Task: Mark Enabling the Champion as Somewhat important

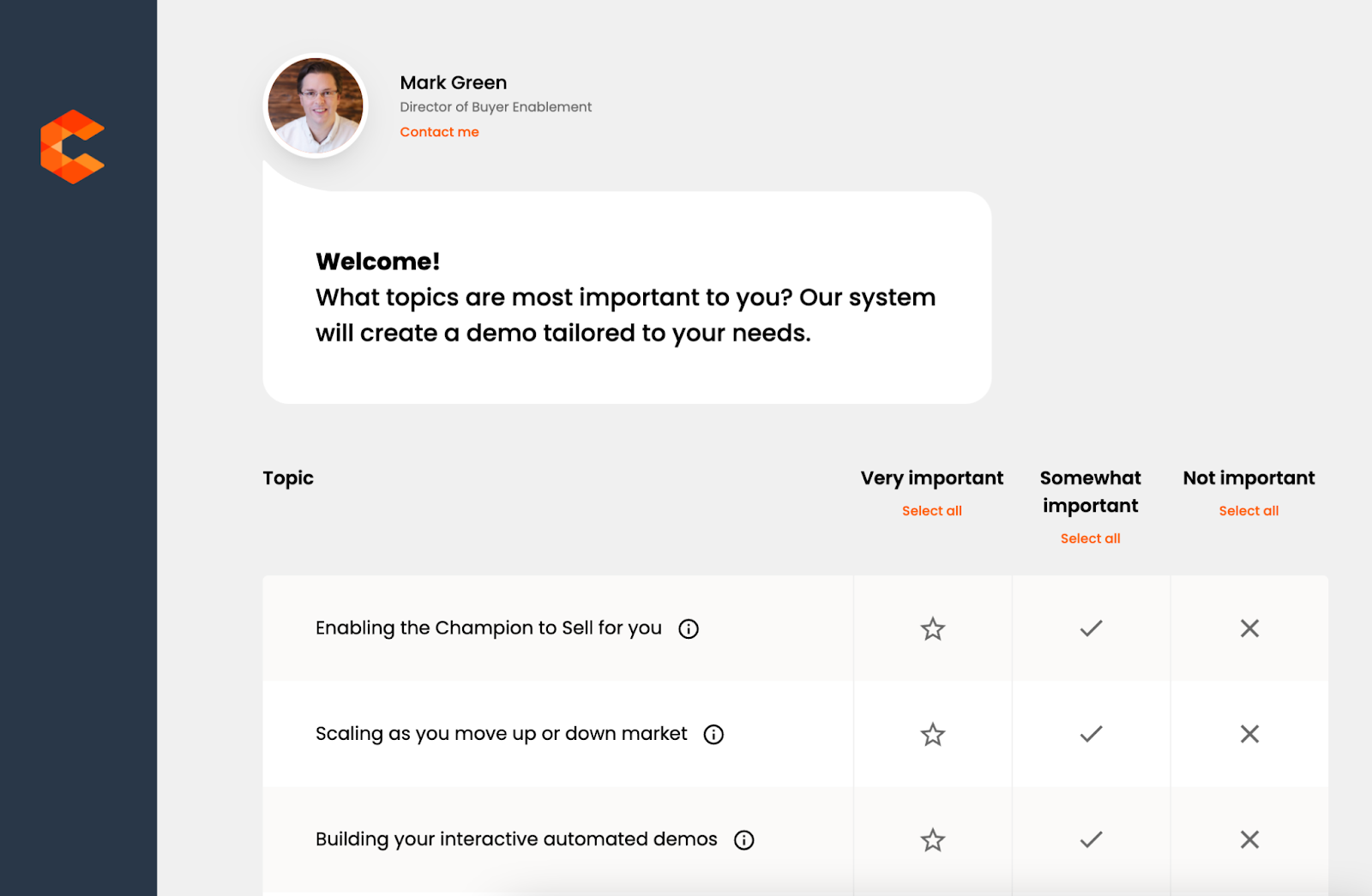Action: [1090, 628]
